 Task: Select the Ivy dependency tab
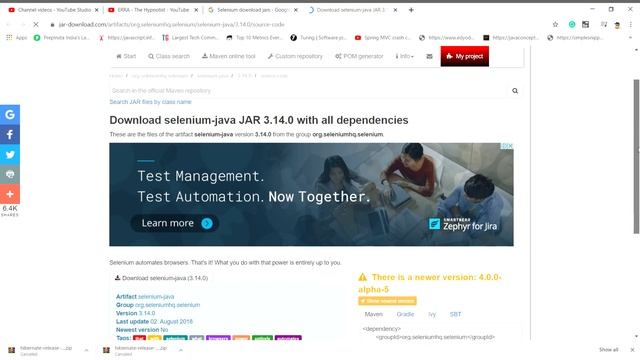[x=432, y=314]
